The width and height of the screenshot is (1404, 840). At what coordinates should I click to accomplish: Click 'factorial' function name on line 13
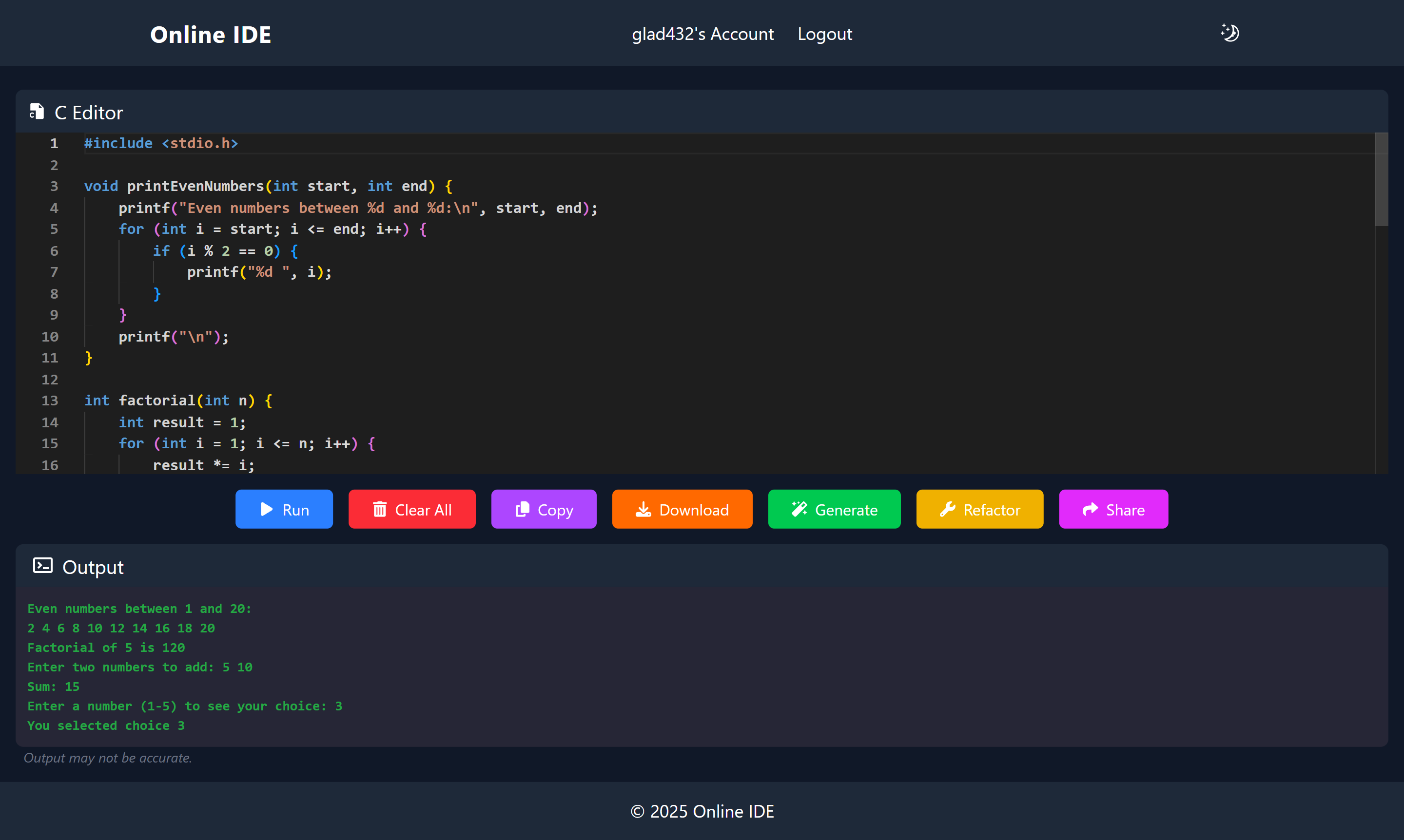pyautogui.click(x=157, y=401)
